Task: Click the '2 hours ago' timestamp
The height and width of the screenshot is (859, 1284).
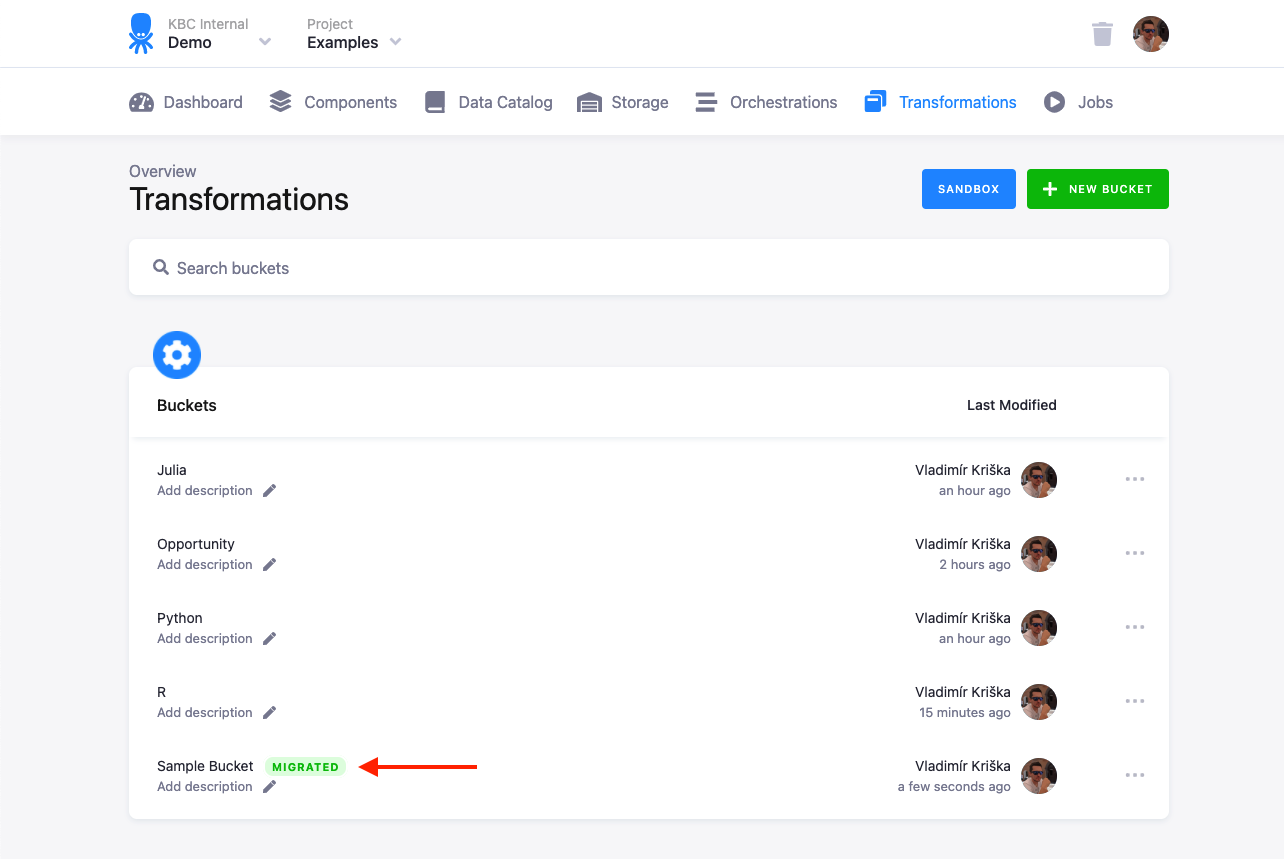Action: click(x=975, y=565)
